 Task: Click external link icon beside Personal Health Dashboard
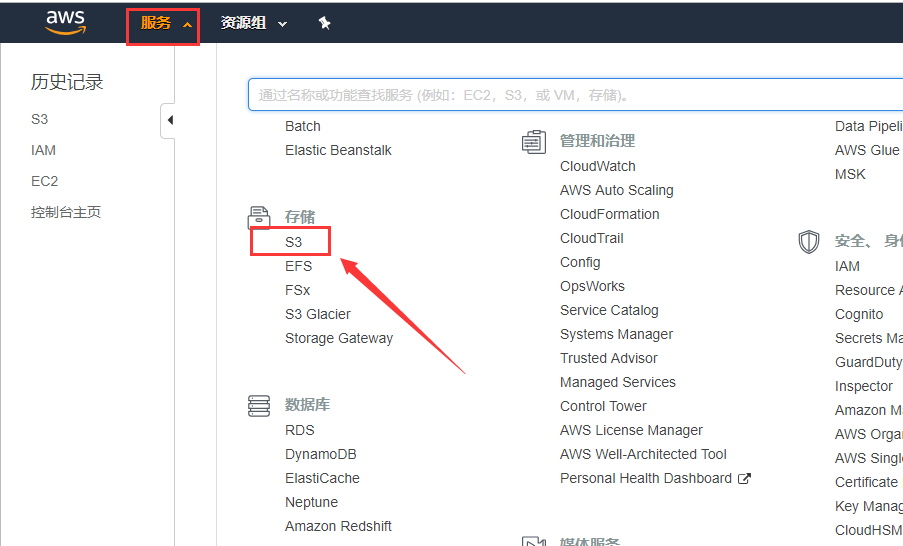[744, 478]
